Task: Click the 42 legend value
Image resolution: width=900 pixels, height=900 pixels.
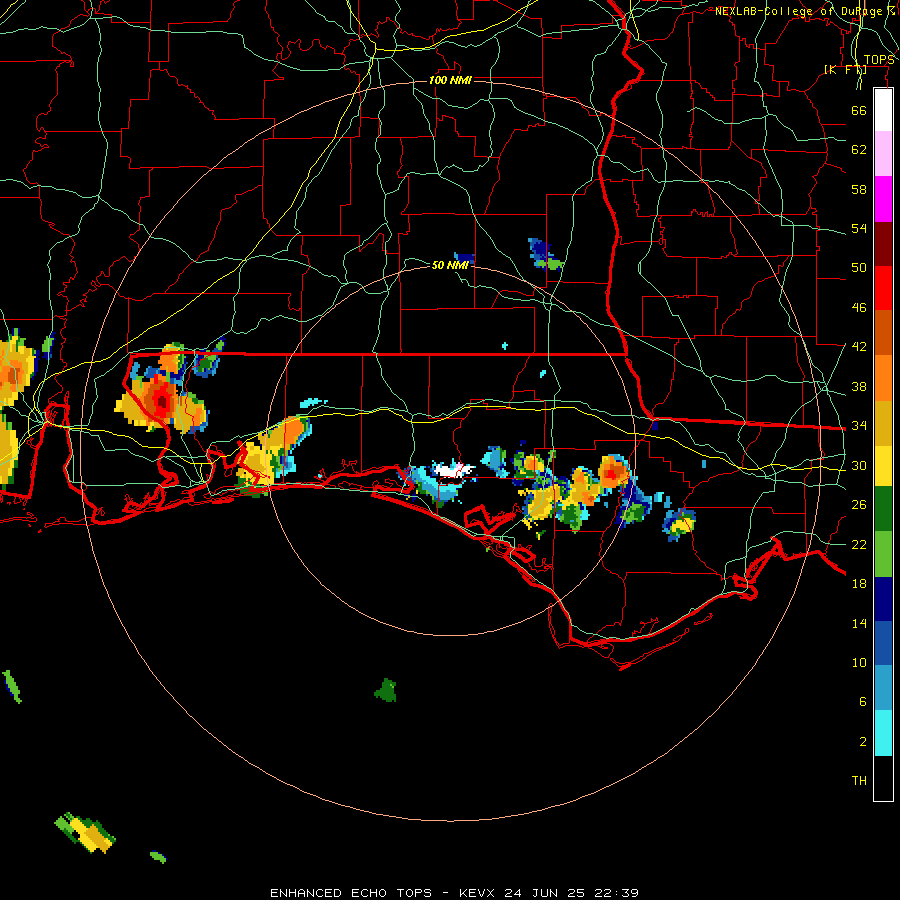Action: click(859, 347)
